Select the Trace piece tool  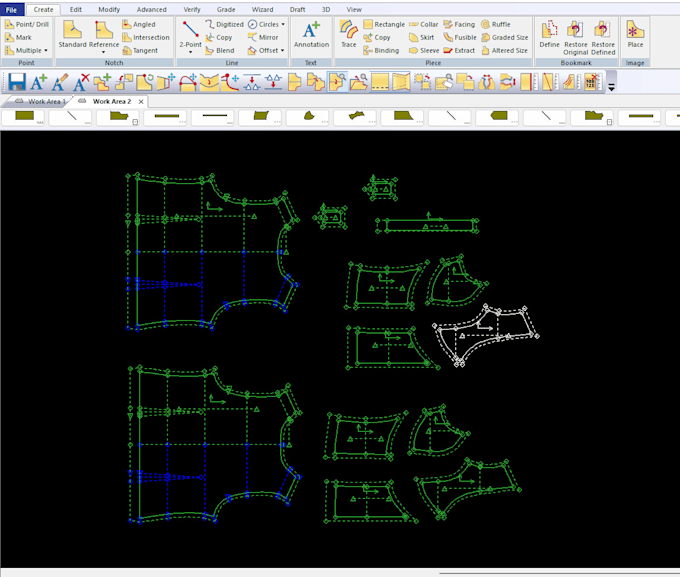click(x=348, y=34)
